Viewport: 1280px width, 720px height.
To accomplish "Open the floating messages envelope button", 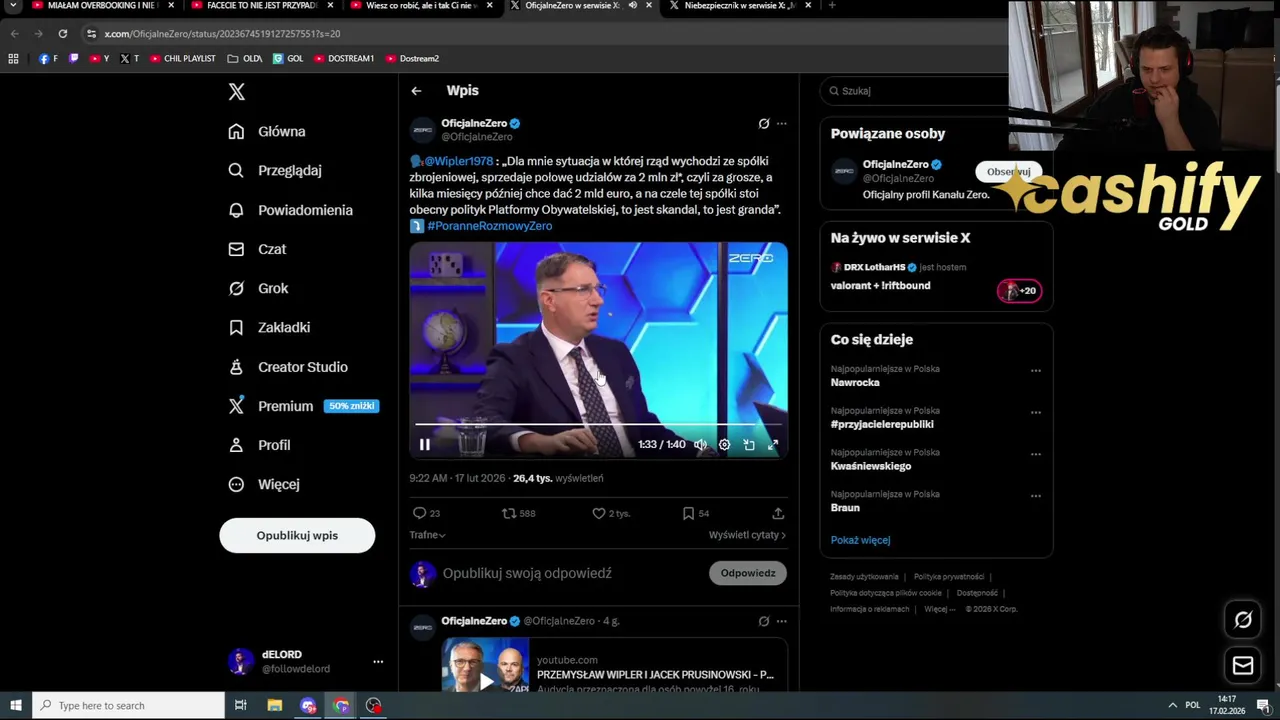I will pos(1243,665).
